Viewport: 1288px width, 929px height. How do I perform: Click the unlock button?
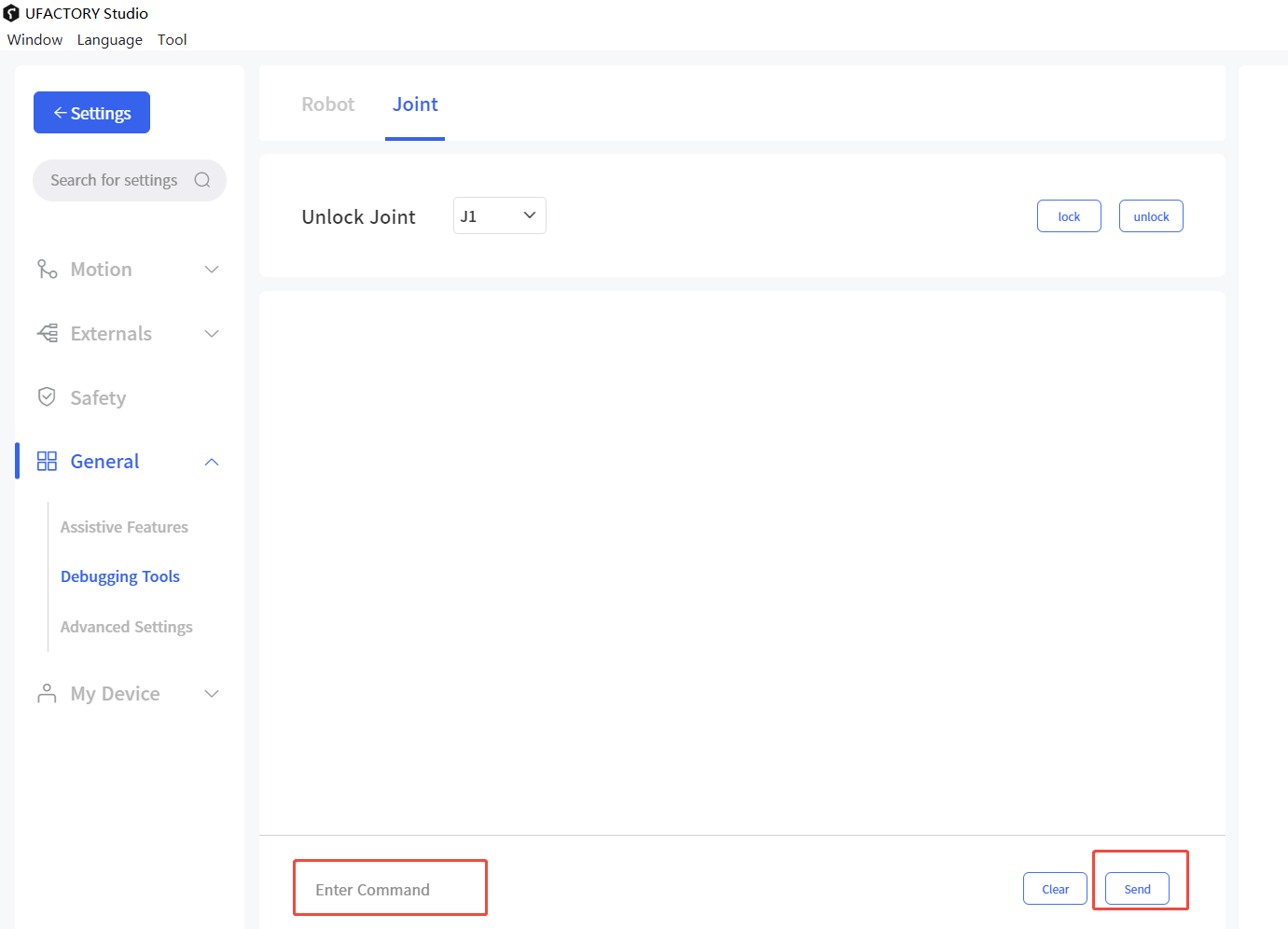pyautogui.click(x=1151, y=216)
